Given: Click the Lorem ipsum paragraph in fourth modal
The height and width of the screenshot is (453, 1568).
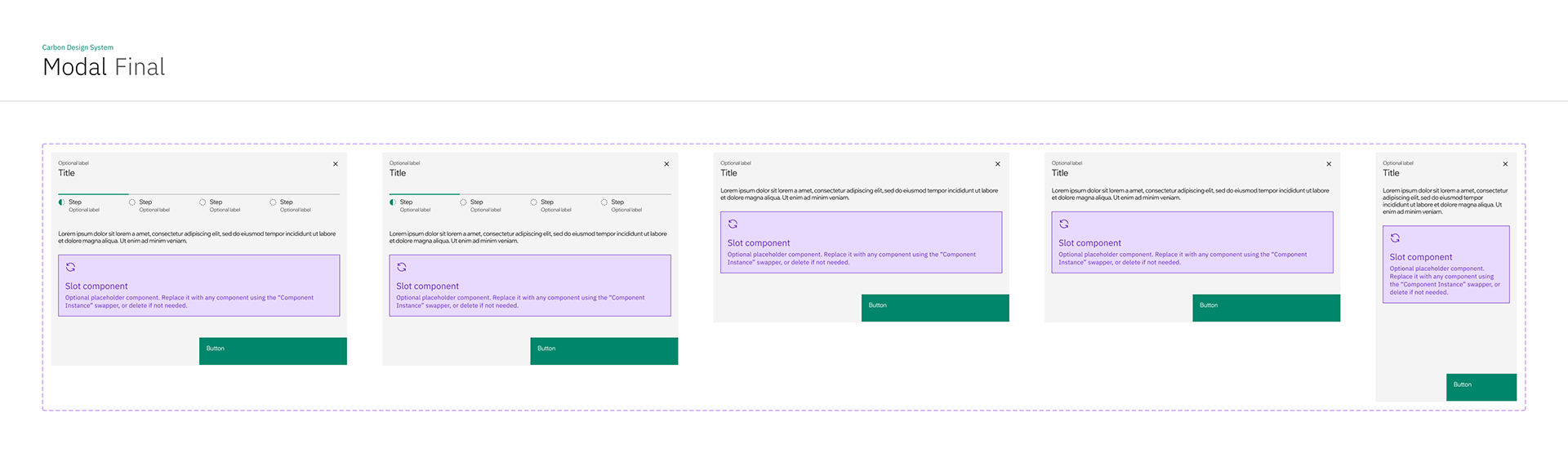Looking at the screenshot, I should [1191, 194].
